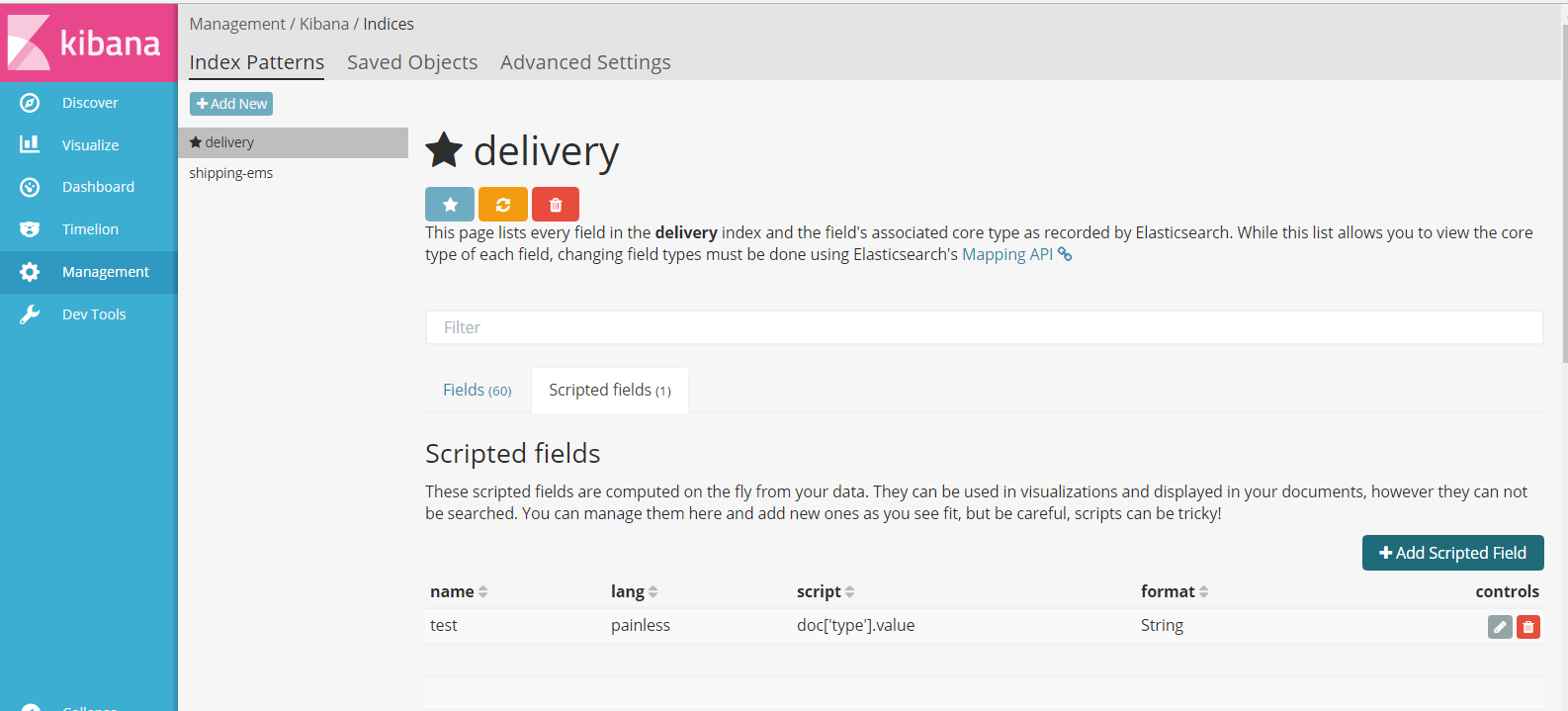Click large star beside delivery title
1568x711 pixels.
pos(444,150)
